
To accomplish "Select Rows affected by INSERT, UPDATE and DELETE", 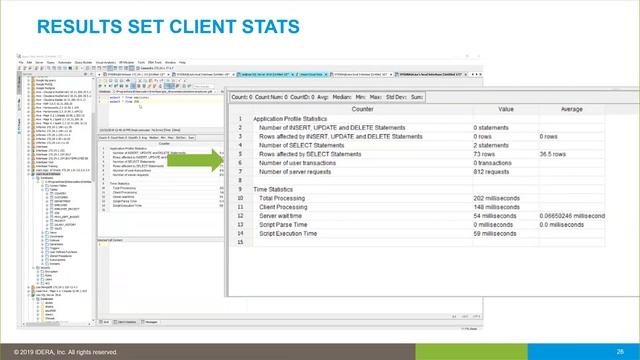I will tap(417, 136).
